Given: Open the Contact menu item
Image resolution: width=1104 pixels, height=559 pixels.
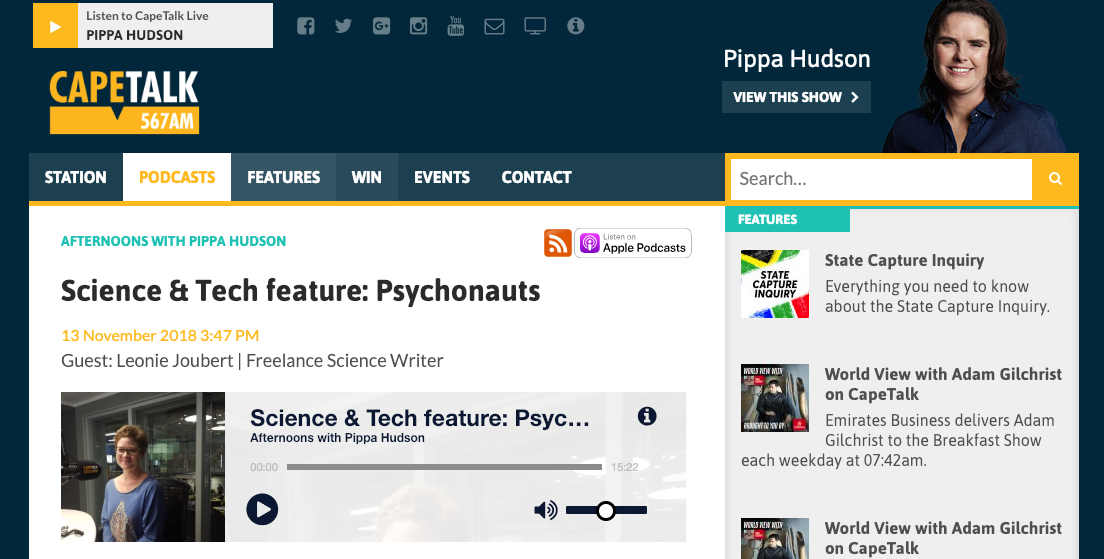Looking at the screenshot, I should [537, 177].
